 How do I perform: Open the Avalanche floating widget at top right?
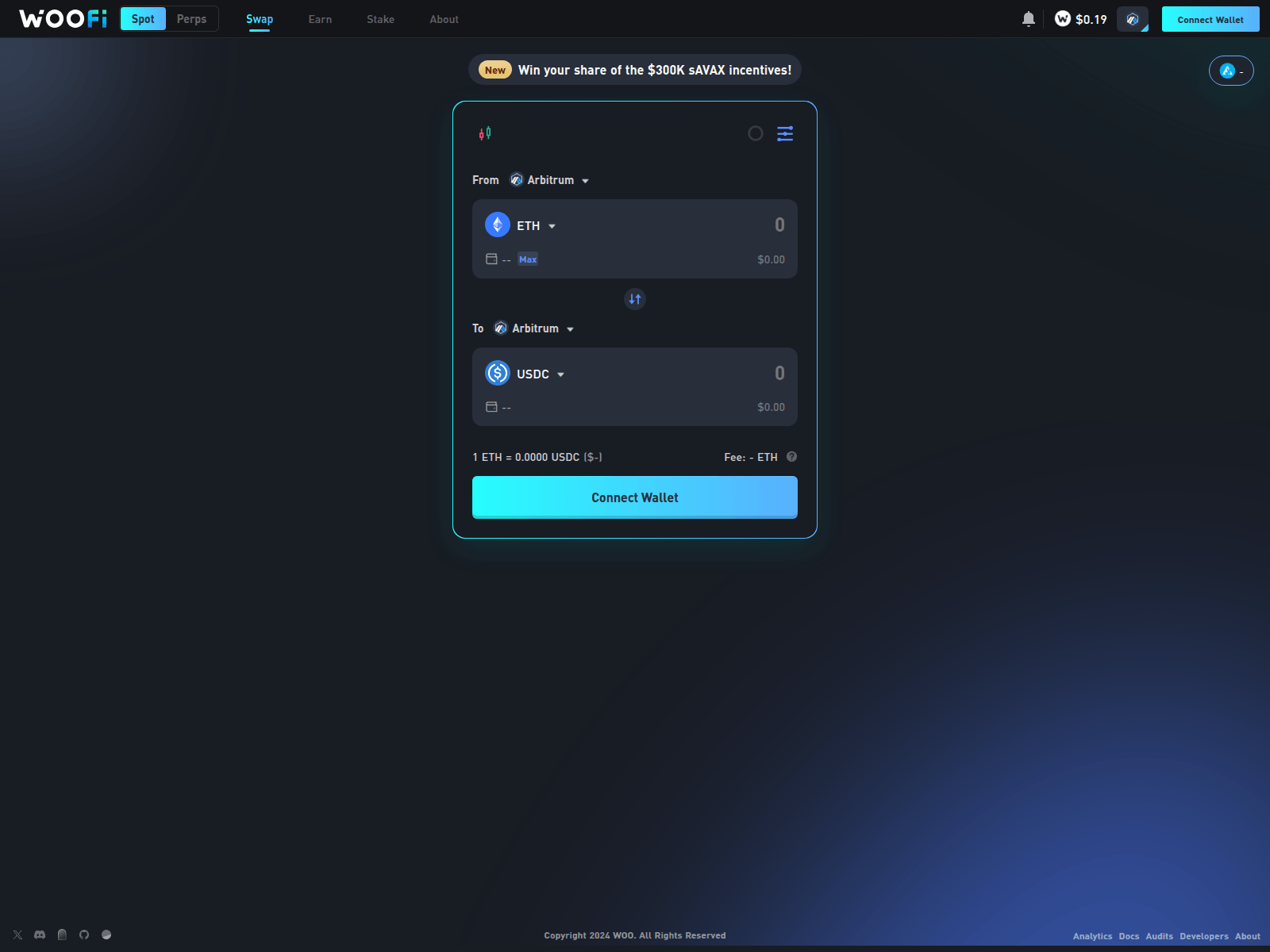point(1231,71)
